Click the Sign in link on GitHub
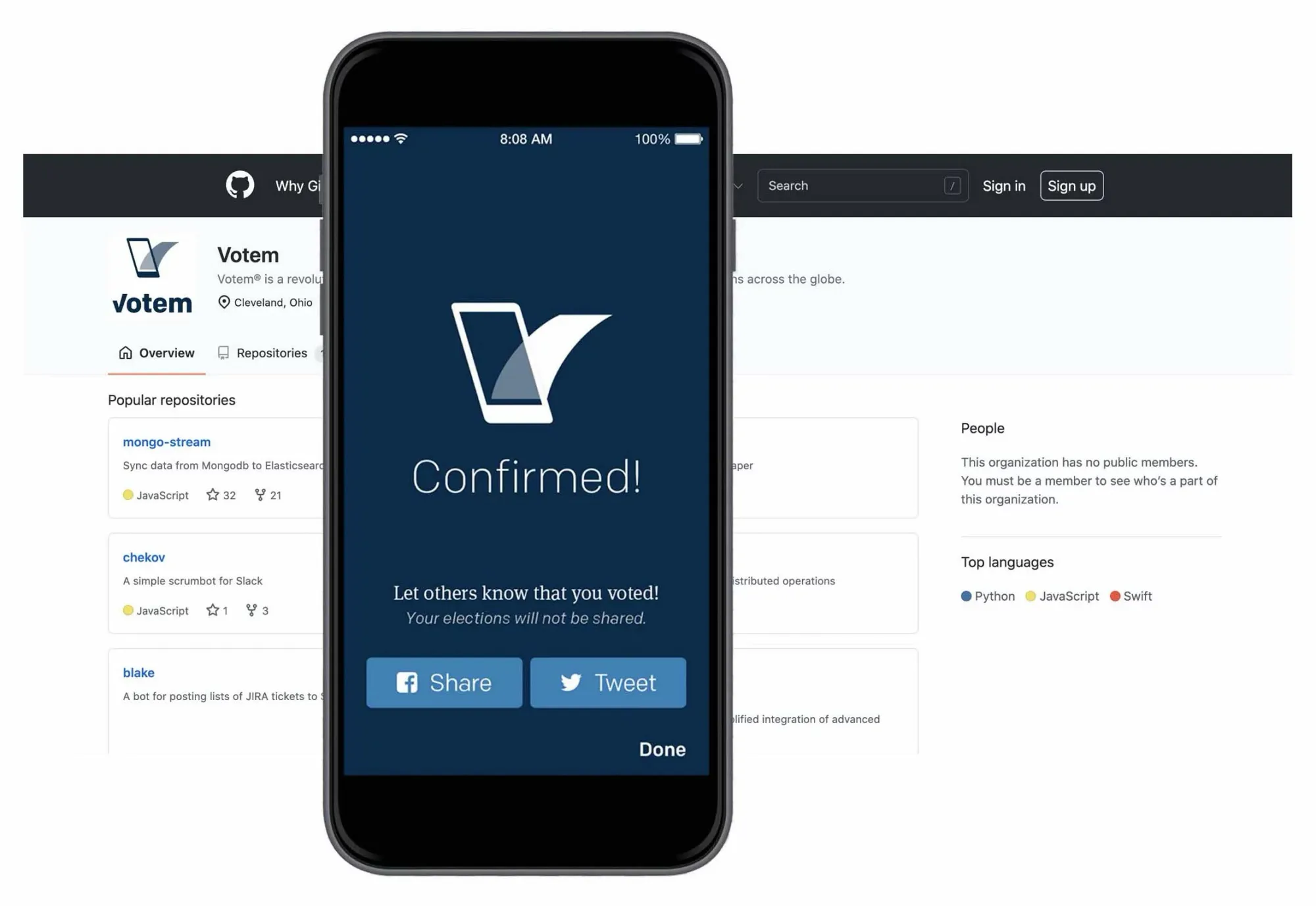The image size is (1316, 906). [1002, 185]
